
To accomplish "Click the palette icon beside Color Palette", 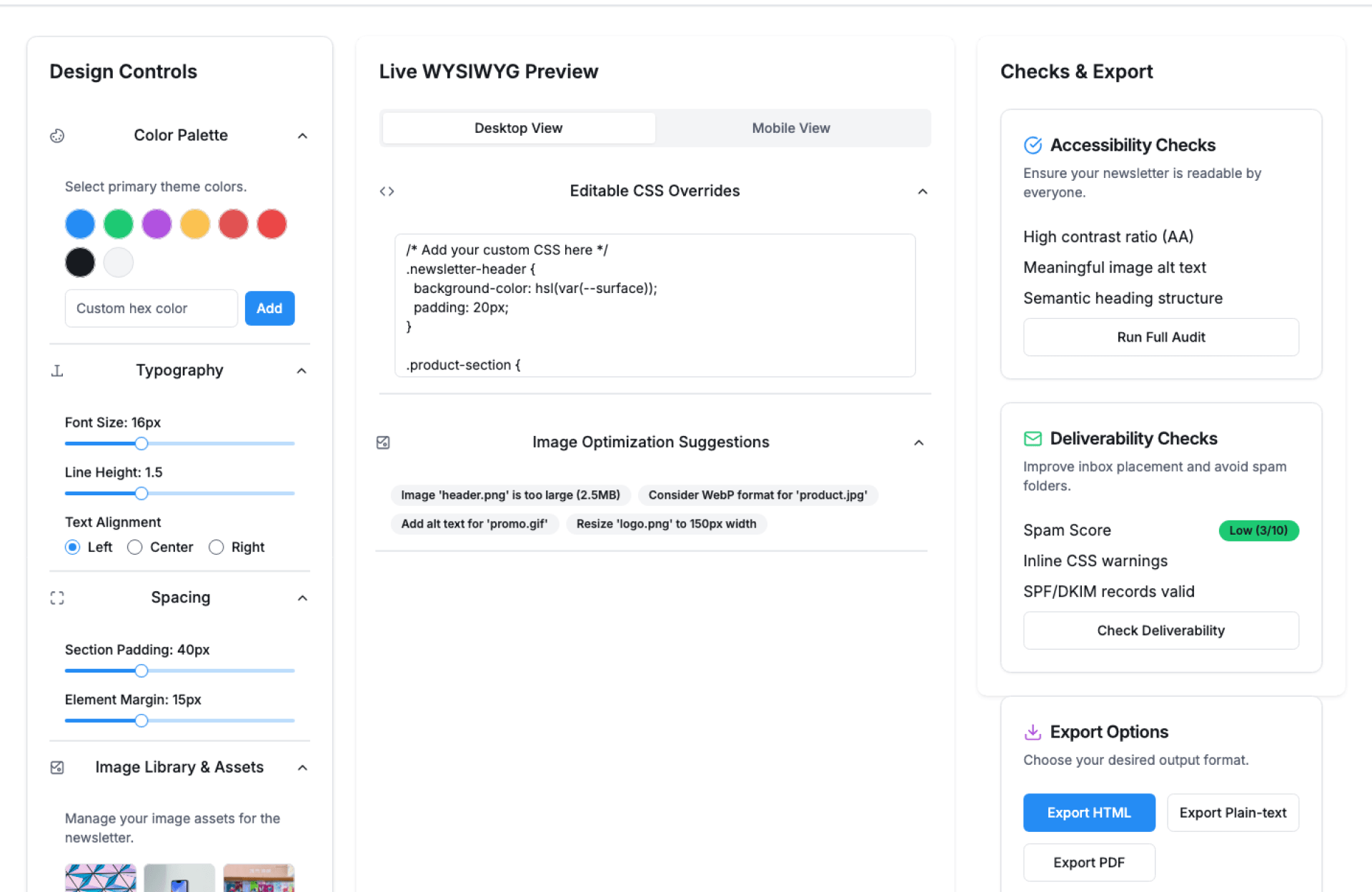I will point(57,136).
